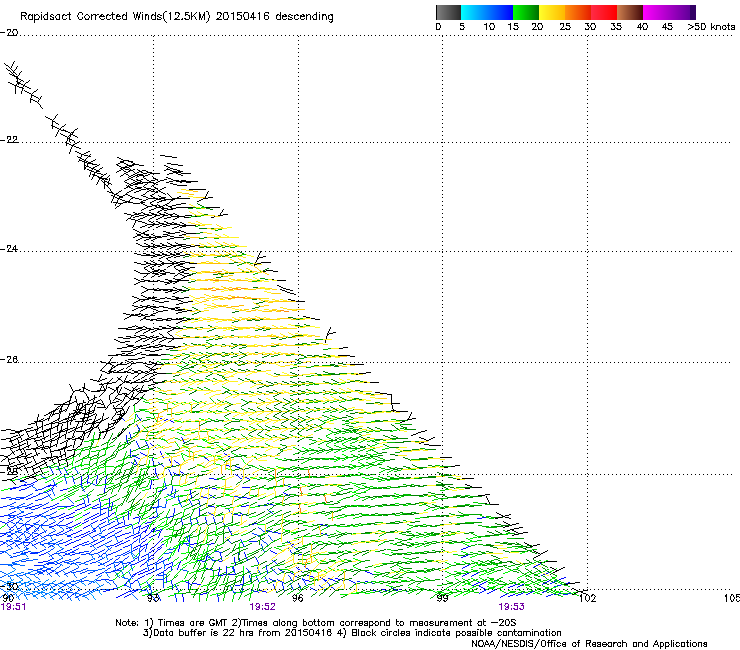
Task: Click the purple '19:52' time label
Action: click(x=262, y=607)
